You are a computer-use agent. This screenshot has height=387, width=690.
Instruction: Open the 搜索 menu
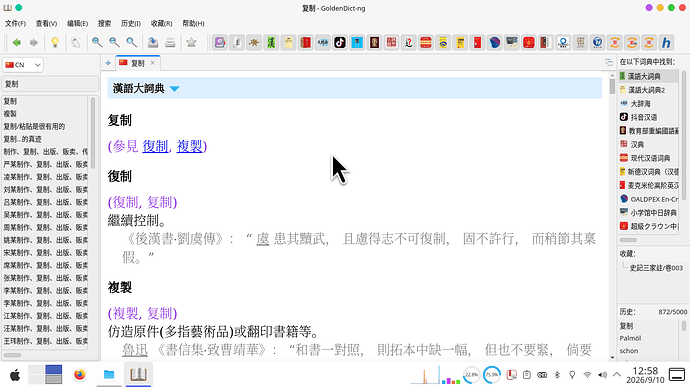point(104,23)
